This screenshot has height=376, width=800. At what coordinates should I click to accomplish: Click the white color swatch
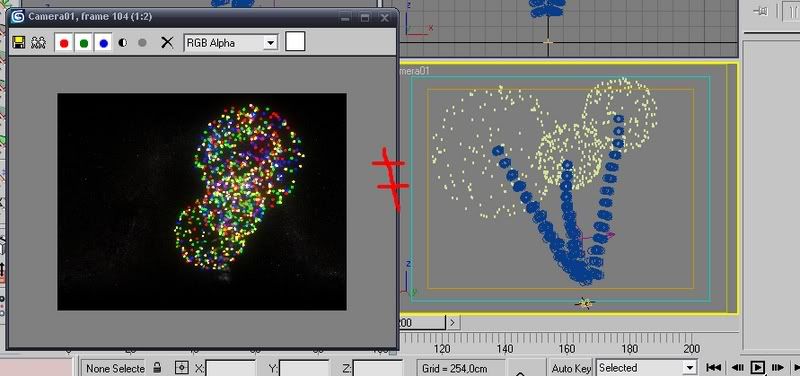[295, 41]
